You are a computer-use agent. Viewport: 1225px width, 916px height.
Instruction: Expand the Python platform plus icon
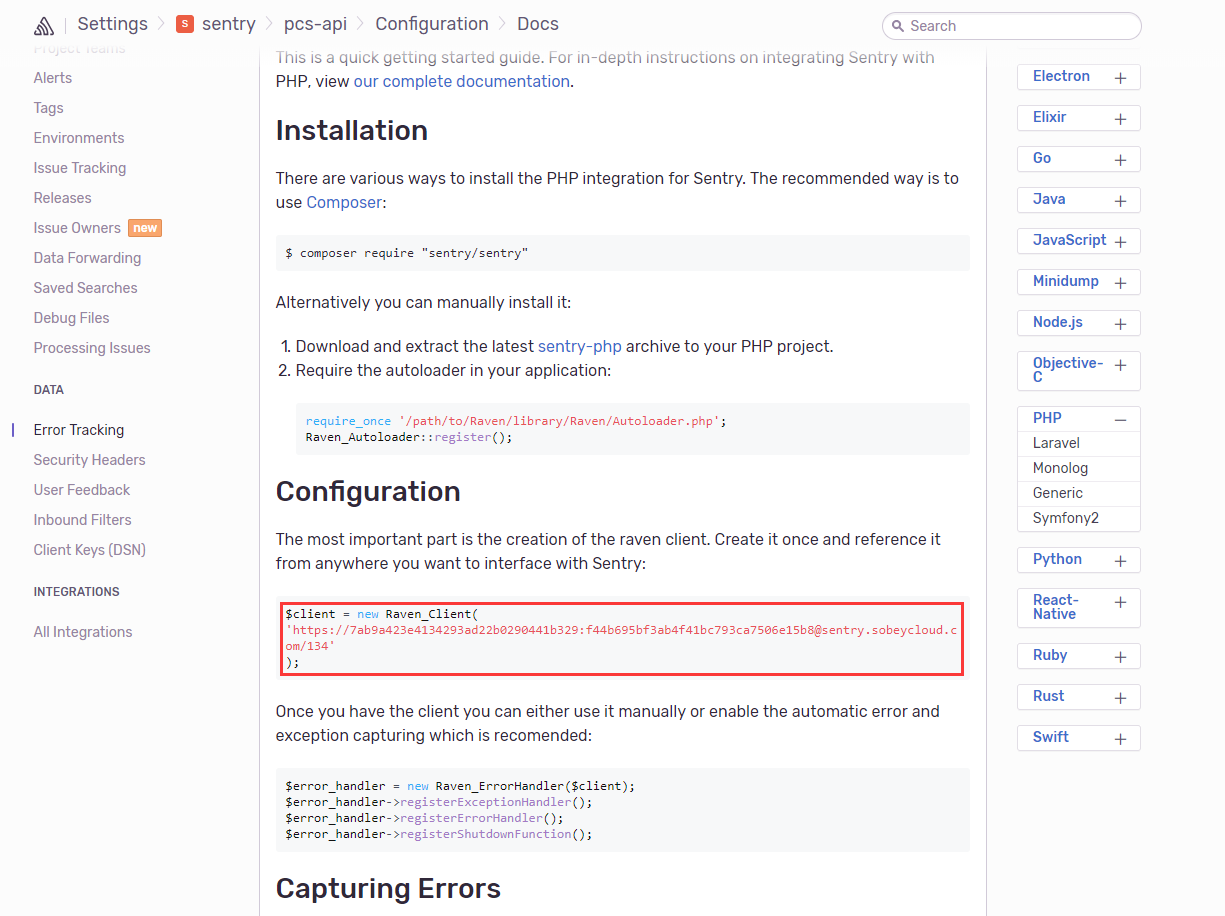point(1120,561)
